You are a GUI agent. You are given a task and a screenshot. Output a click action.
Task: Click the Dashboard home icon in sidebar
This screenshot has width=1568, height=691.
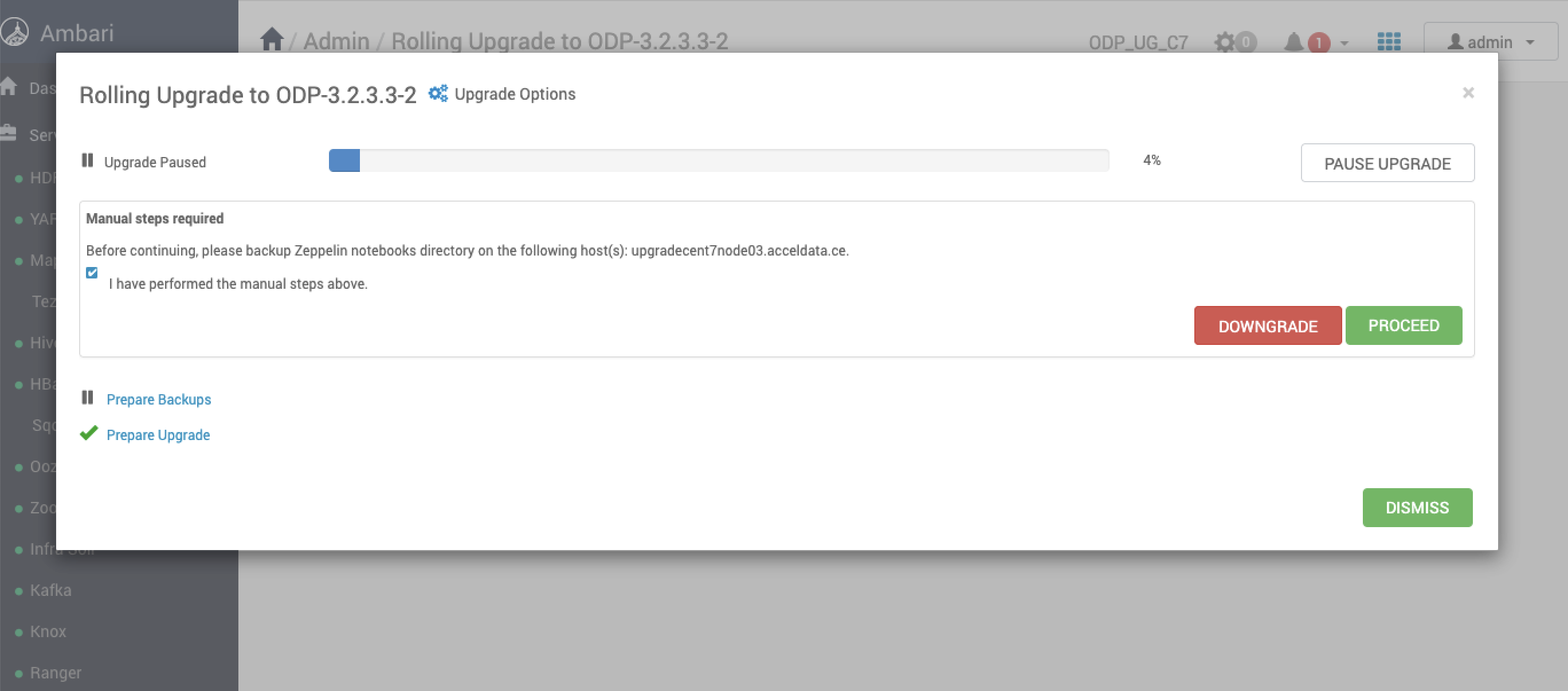pos(9,87)
